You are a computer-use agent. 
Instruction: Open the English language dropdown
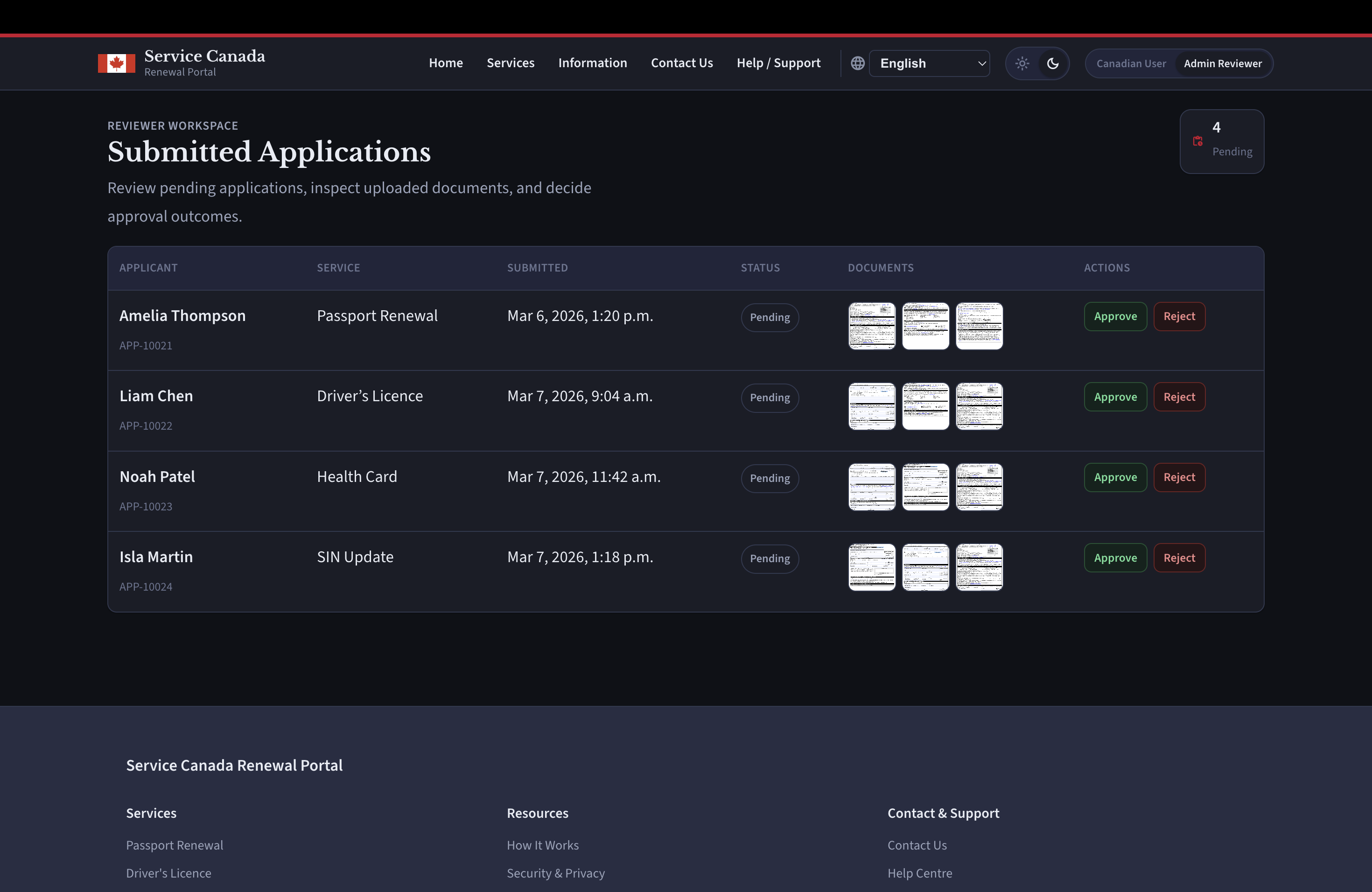(929, 63)
